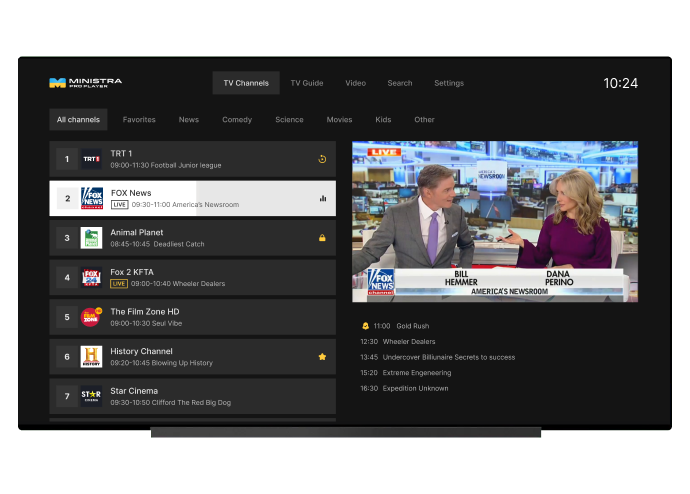This screenshot has height=494, width=690.
Task: Click the History Channel logo
Action: pyautogui.click(x=92, y=357)
